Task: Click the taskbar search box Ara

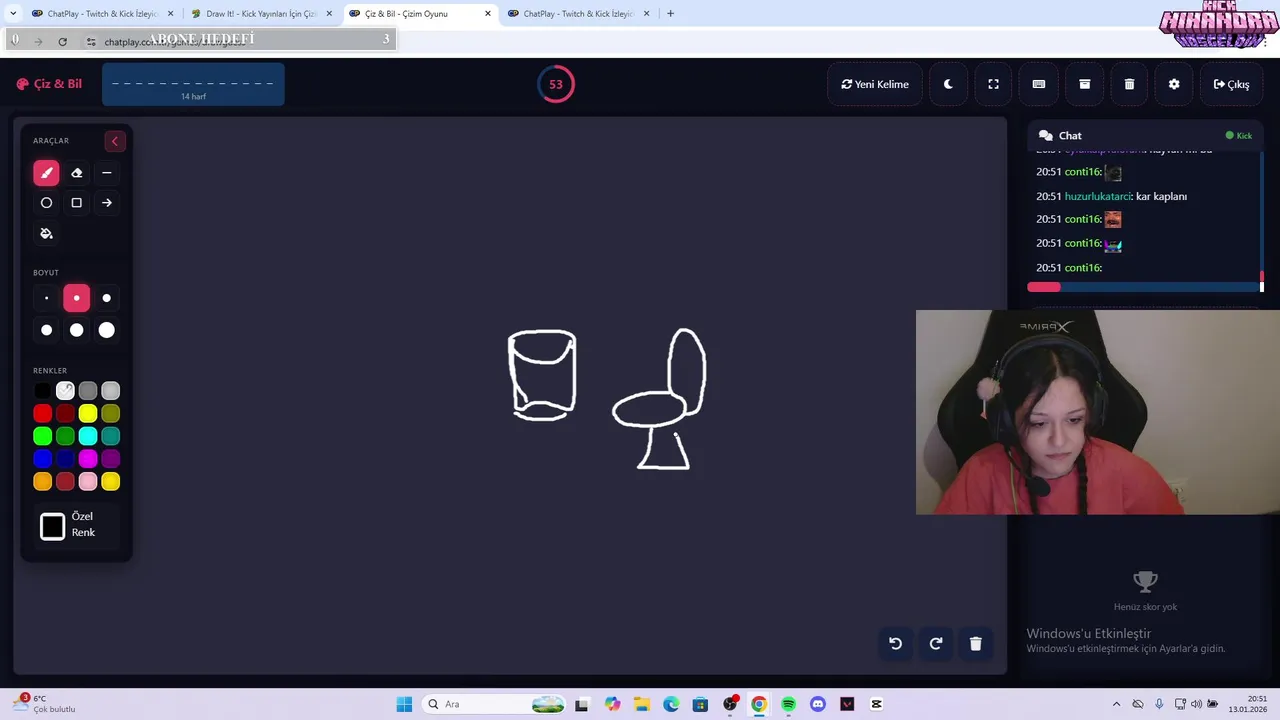Action: point(494,704)
